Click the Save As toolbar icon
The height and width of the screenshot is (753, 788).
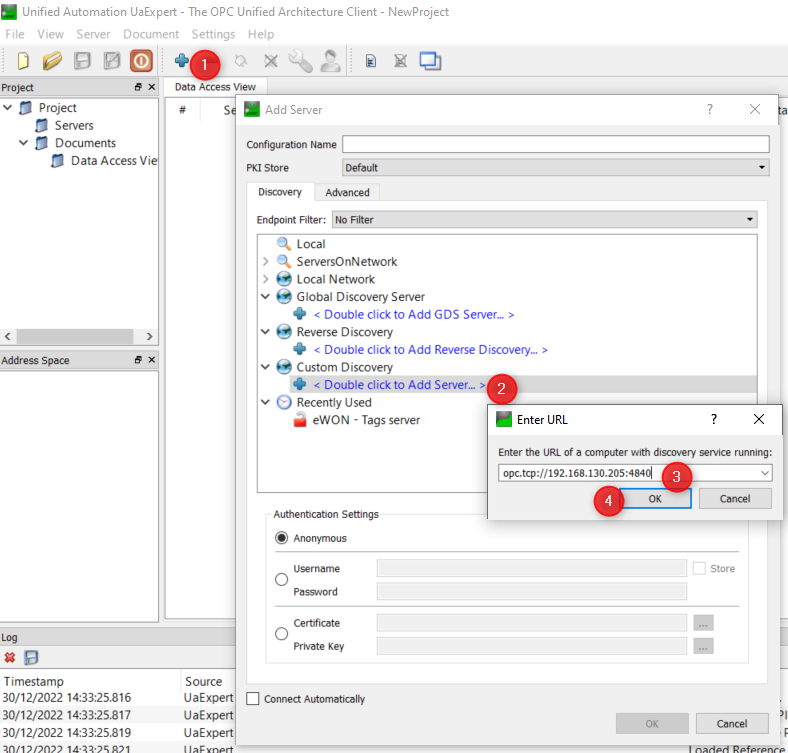tap(112, 61)
